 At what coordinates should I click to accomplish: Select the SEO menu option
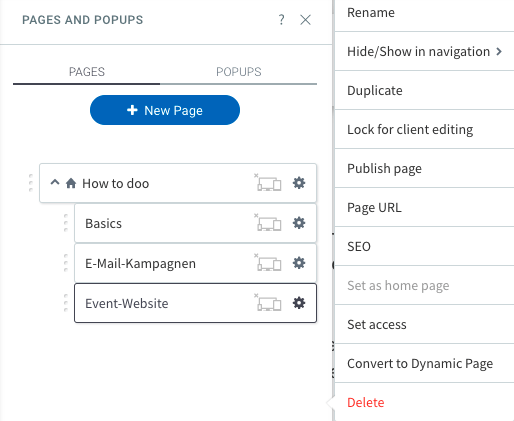point(424,246)
